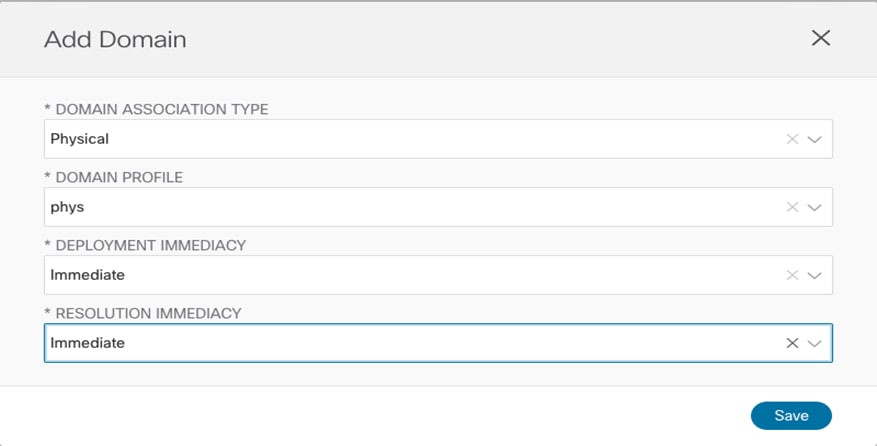Select the Deployment Immediacy Immediate field
877x446 pixels.
pos(438,275)
